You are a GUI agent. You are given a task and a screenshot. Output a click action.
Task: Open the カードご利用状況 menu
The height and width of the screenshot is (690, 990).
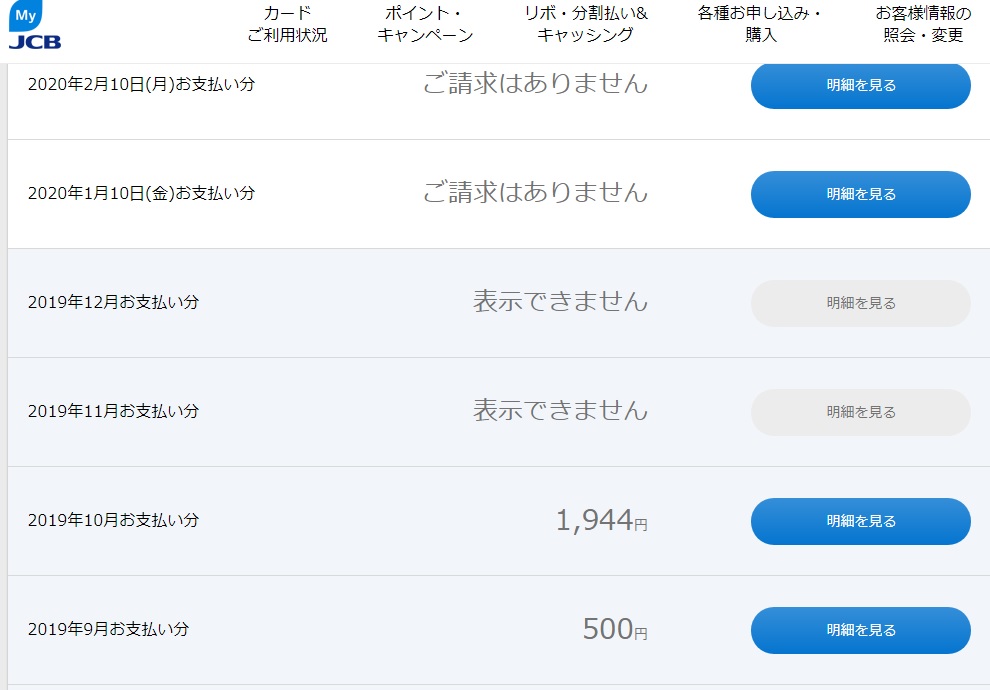tap(287, 25)
